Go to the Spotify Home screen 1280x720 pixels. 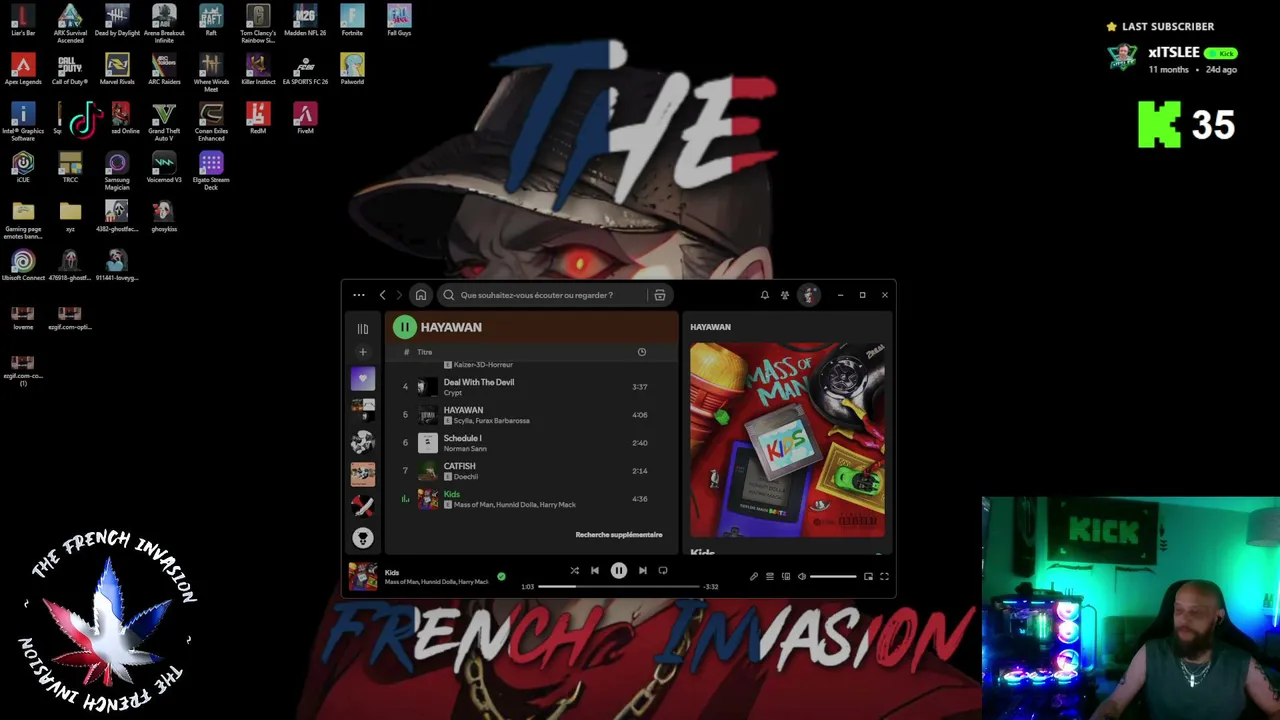(421, 295)
